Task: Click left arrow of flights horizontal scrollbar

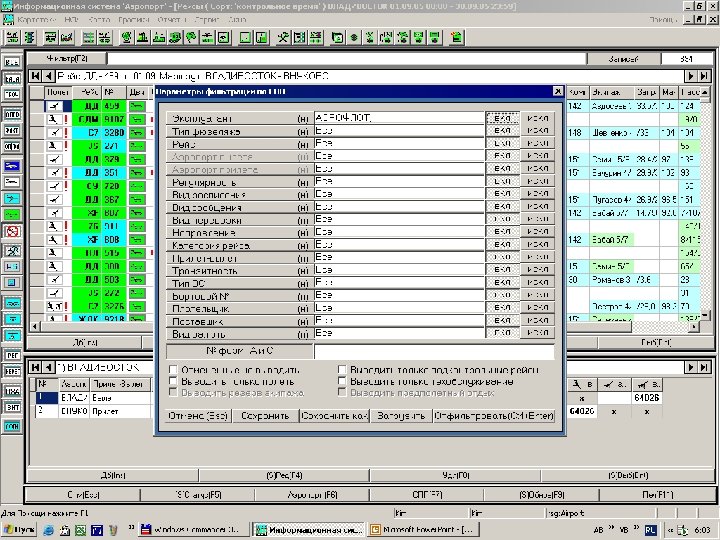Action: coord(35,326)
